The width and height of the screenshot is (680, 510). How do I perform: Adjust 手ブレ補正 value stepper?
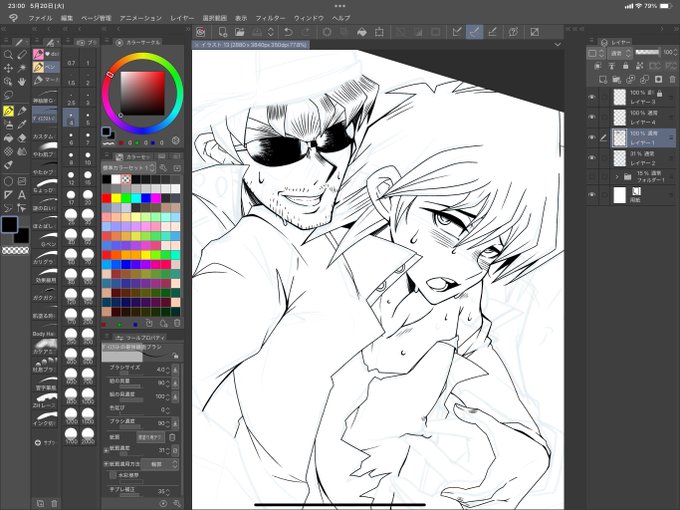coord(167,491)
